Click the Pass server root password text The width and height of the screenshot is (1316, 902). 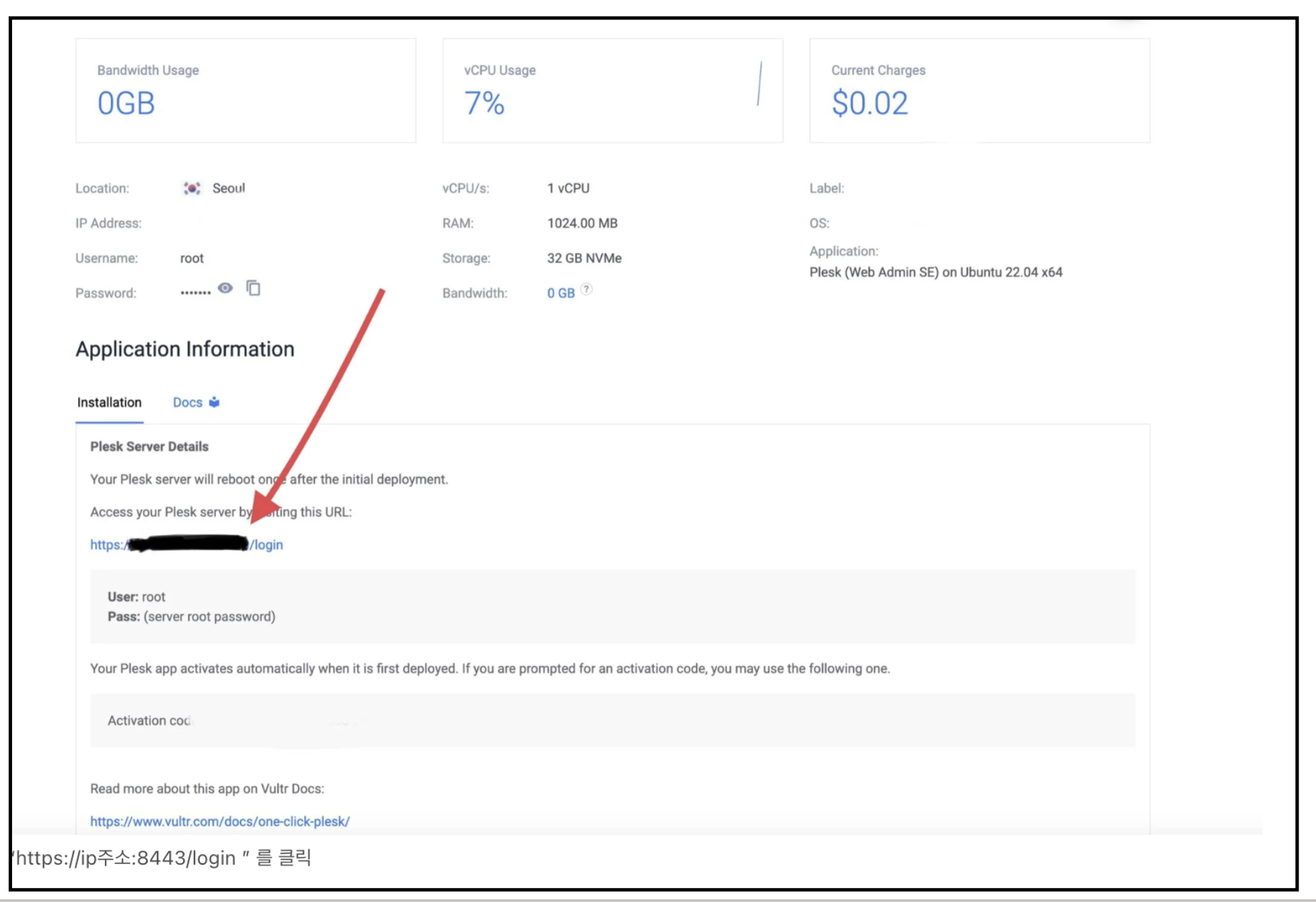209,617
